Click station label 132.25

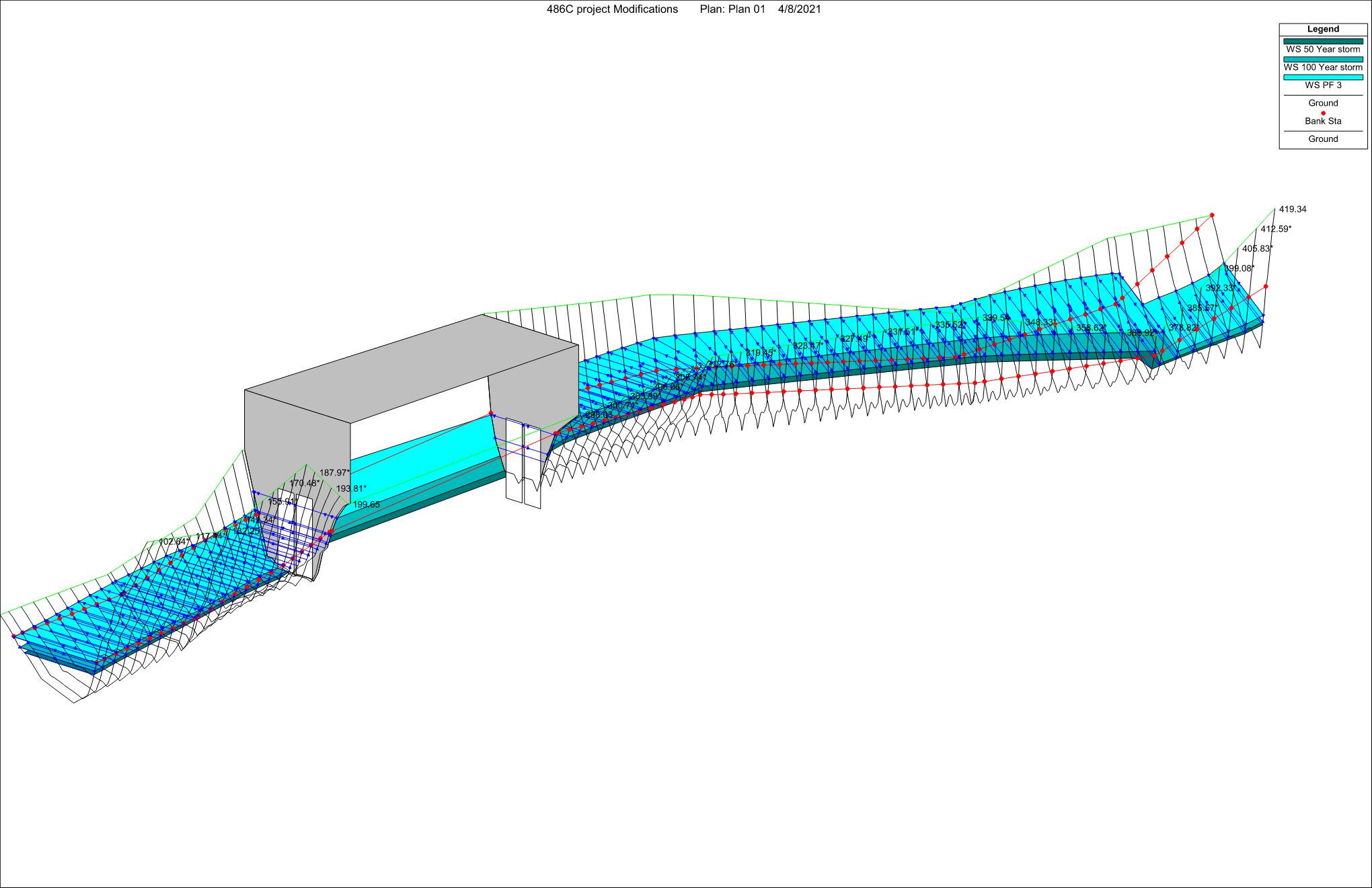pos(246,531)
